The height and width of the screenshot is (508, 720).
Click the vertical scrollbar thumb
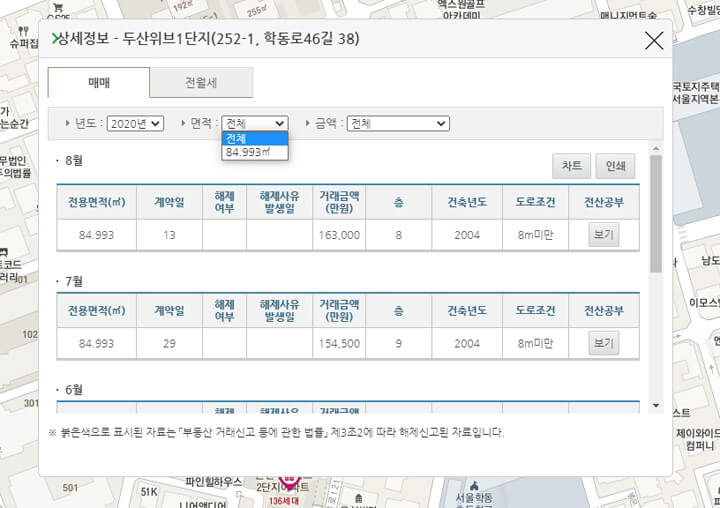click(x=656, y=214)
